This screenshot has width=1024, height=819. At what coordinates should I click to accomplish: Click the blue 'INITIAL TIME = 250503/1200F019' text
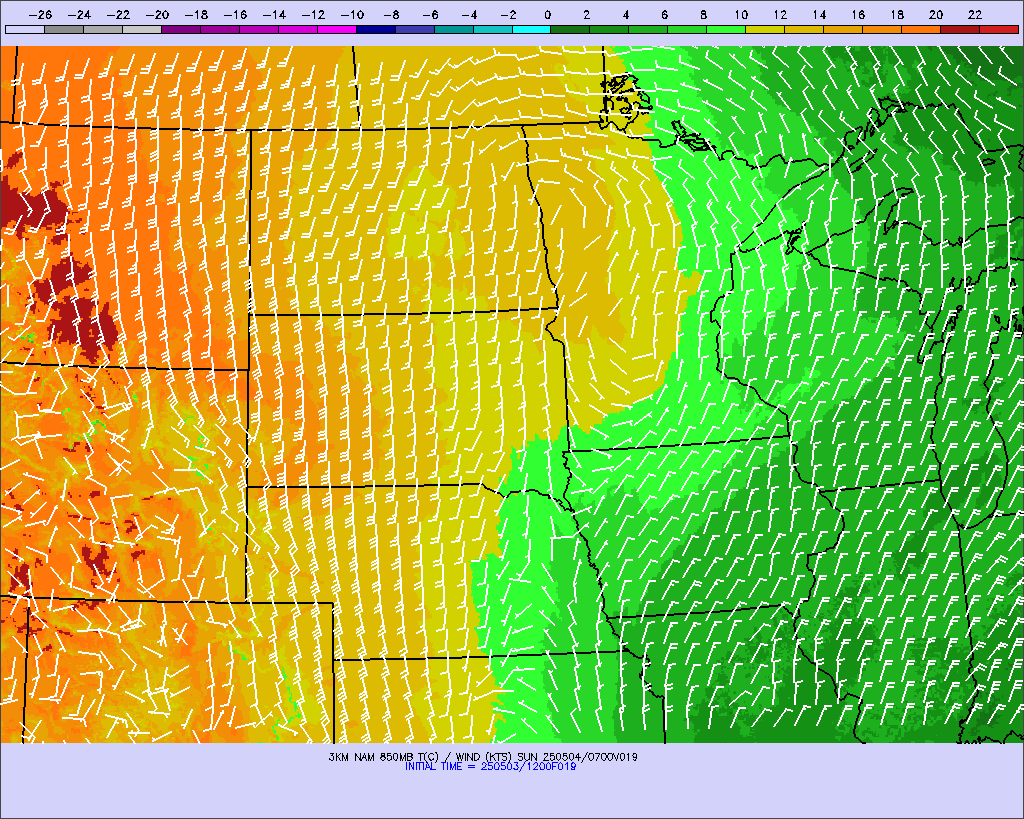[x=490, y=767]
